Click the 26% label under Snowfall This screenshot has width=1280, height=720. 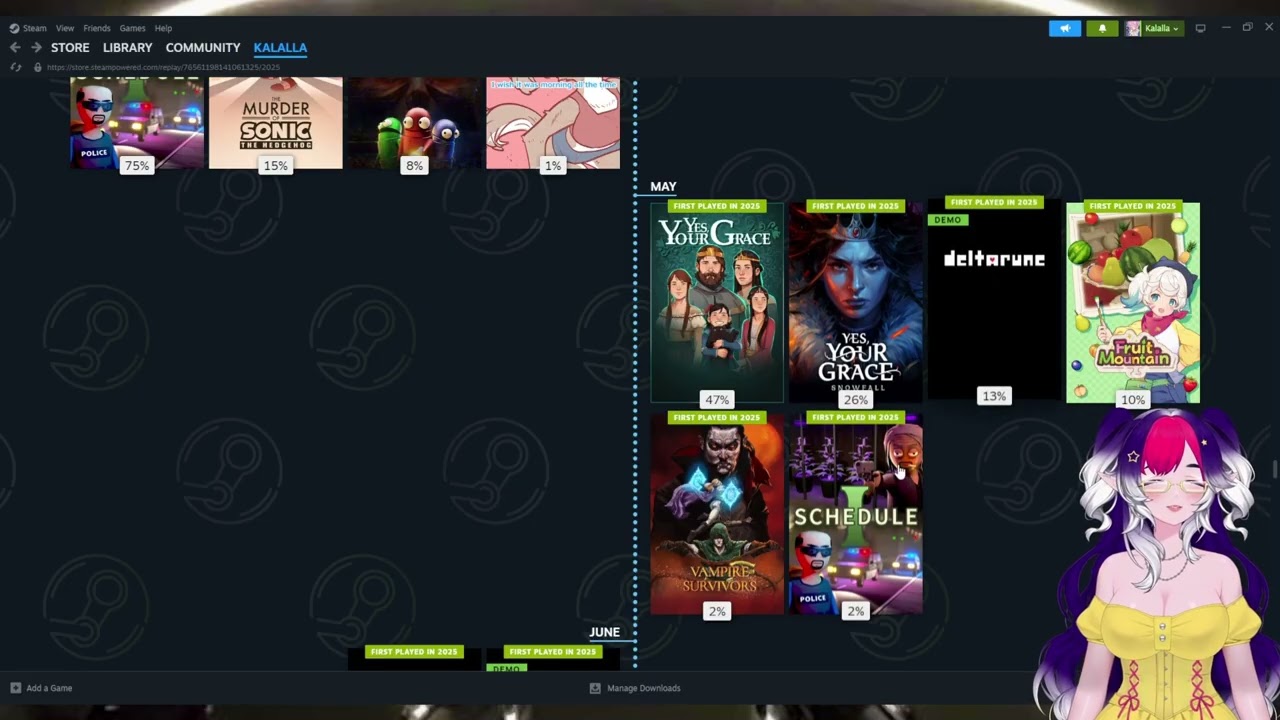(x=856, y=399)
